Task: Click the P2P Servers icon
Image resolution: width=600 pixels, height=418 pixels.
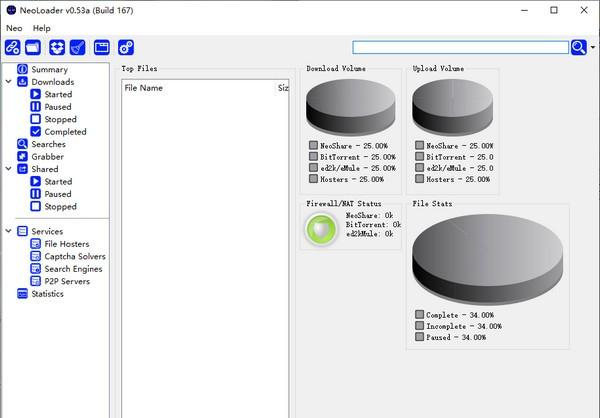Action: coord(36,281)
